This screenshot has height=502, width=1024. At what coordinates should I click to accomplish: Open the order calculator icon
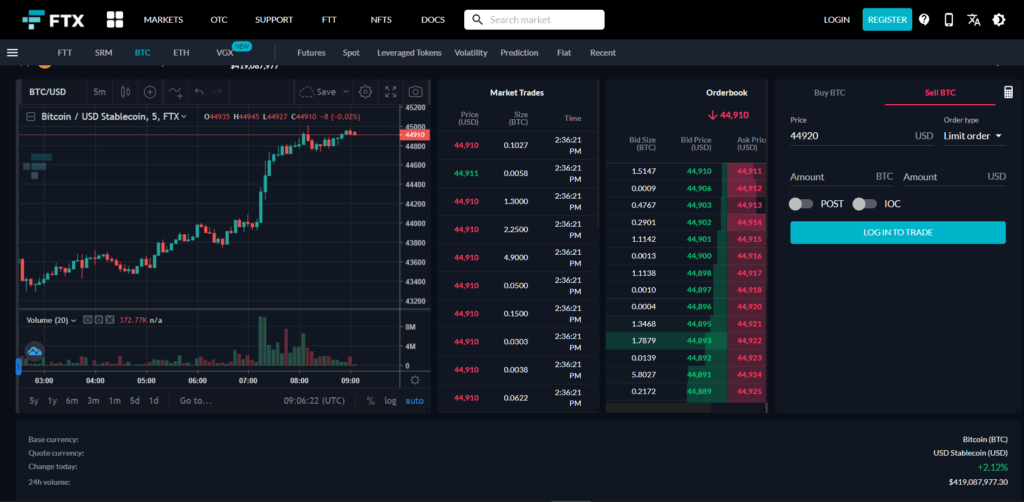(1008, 92)
